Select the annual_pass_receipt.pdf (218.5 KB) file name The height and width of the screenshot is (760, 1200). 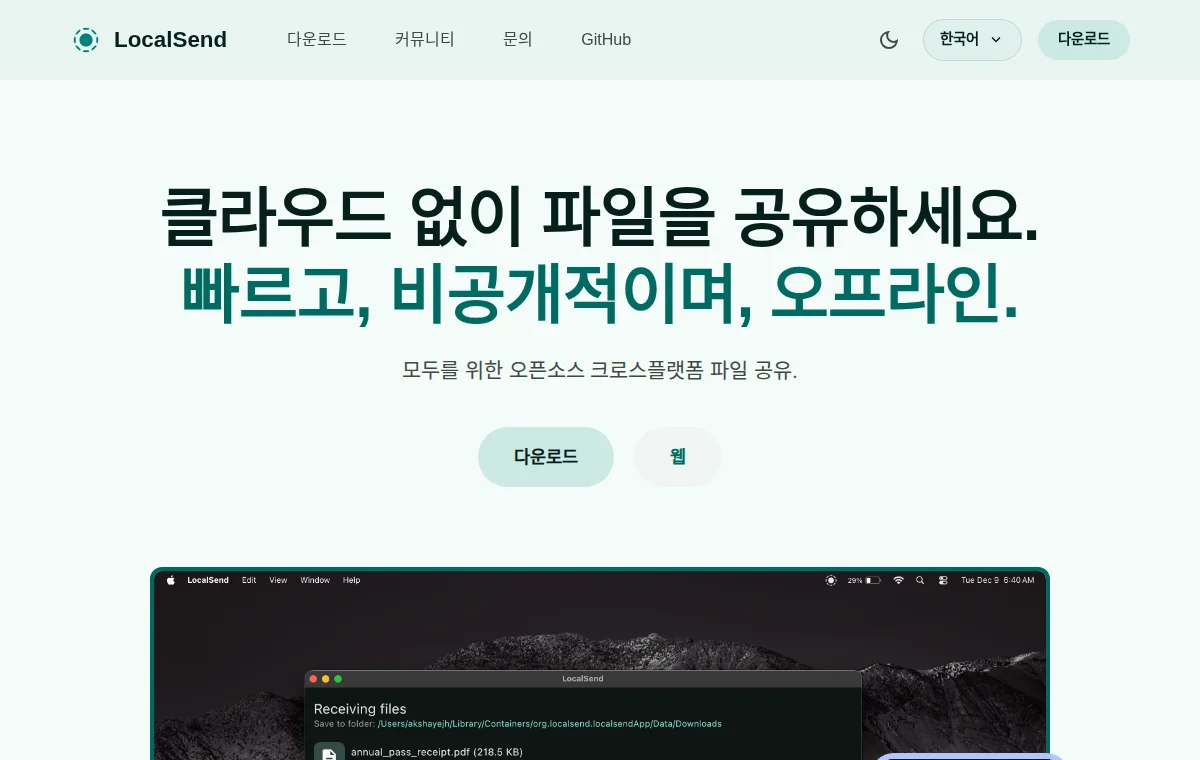click(436, 752)
